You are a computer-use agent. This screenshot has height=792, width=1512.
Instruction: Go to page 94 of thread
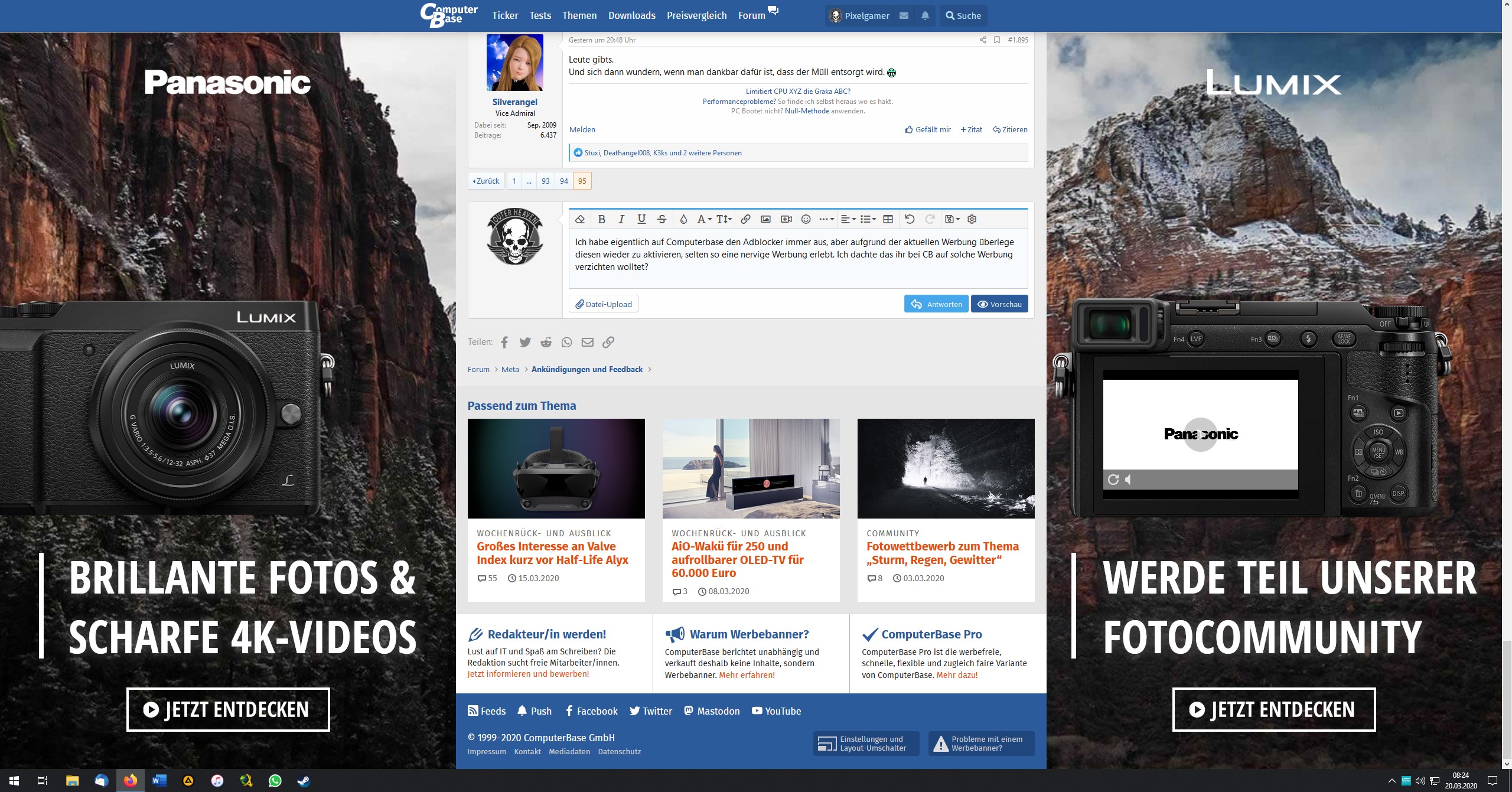(x=564, y=181)
